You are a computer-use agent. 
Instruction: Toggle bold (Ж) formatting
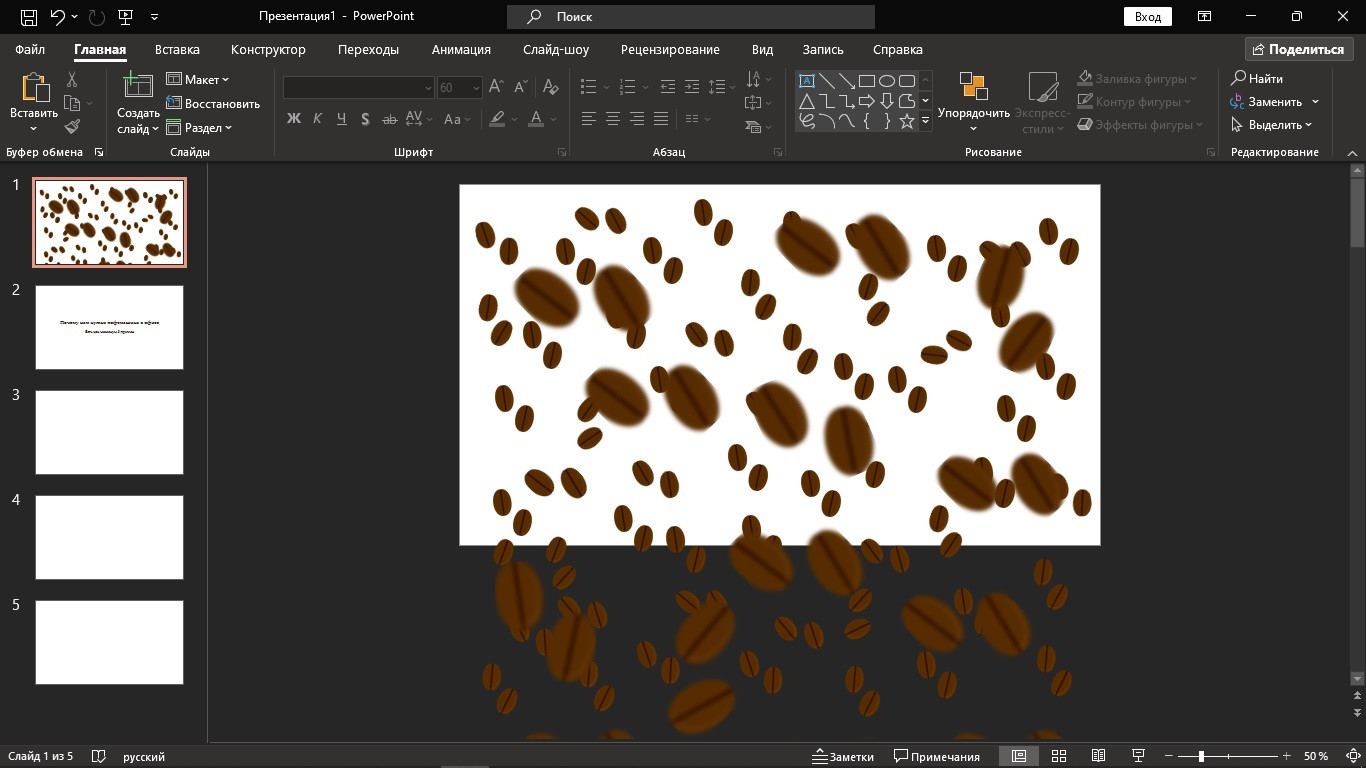(294, 119)
